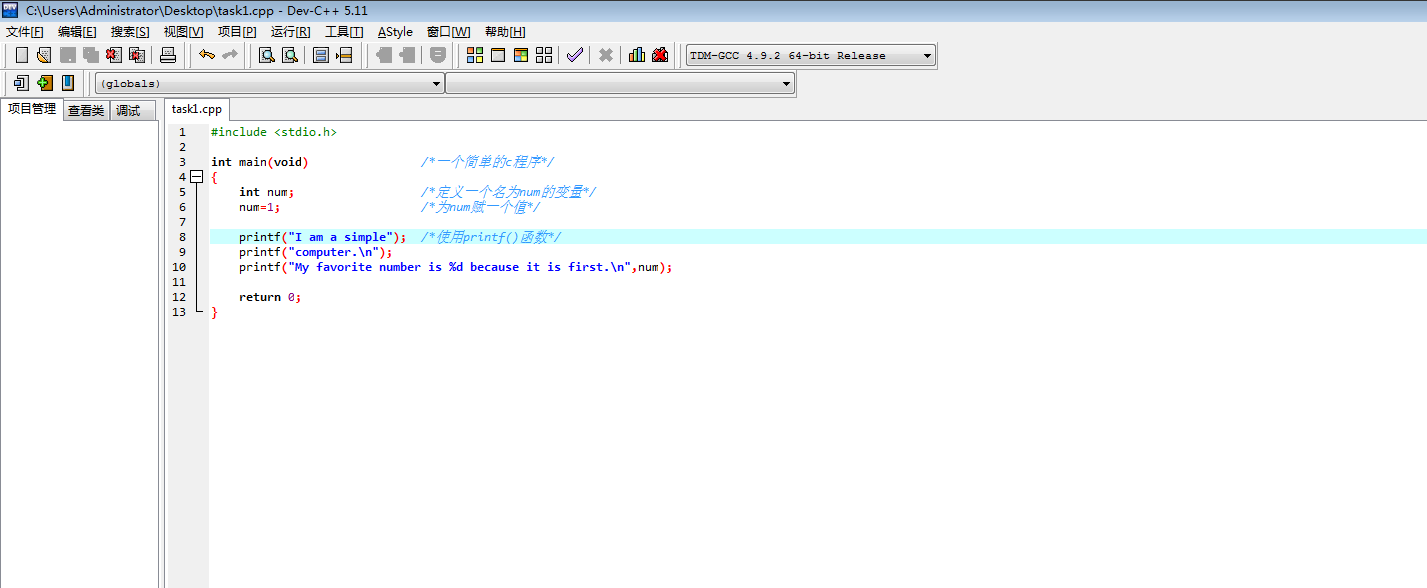Click the Go to Line icon
The width and height of the screenshot is (1427, 588).
344,55
